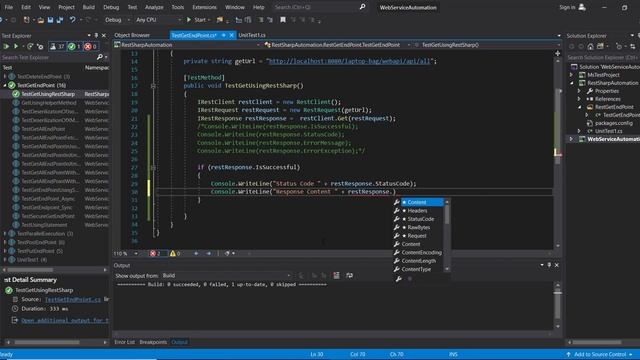The image size is (640, 360).
Task: Select the TestGetUsingRestSharp test row
Action: (x=55, y=94)
